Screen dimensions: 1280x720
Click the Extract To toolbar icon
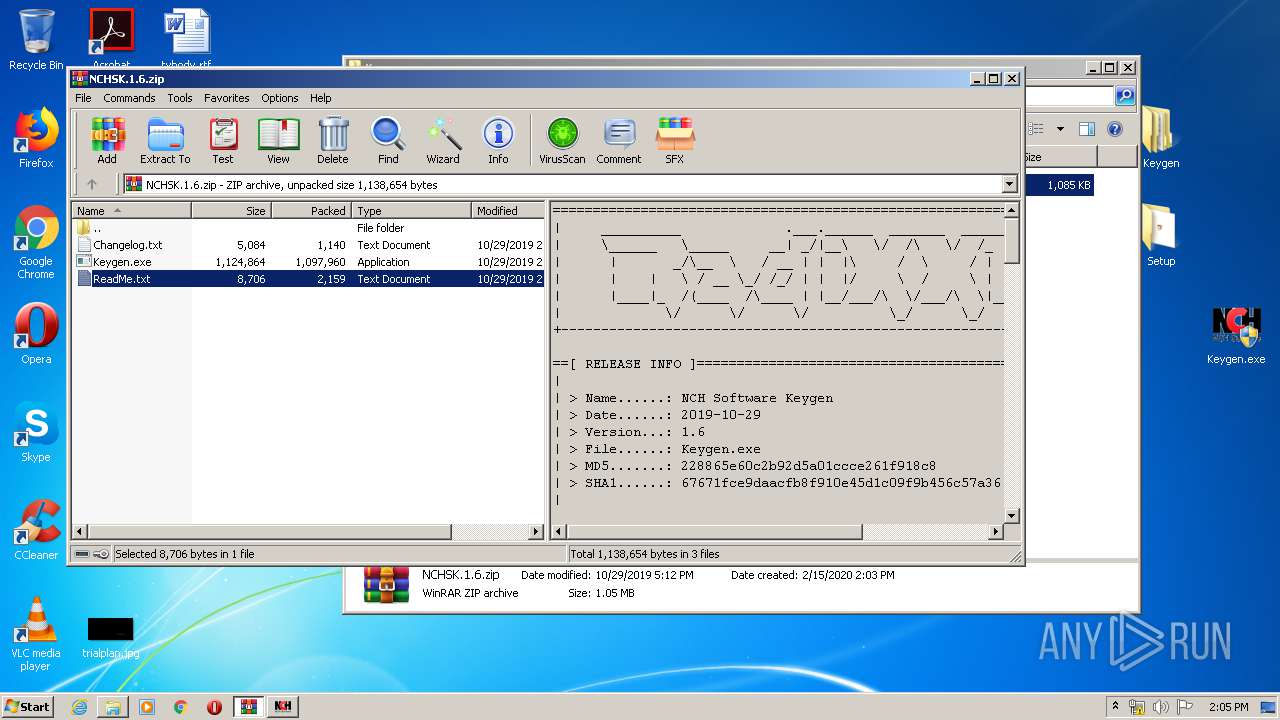165,141
